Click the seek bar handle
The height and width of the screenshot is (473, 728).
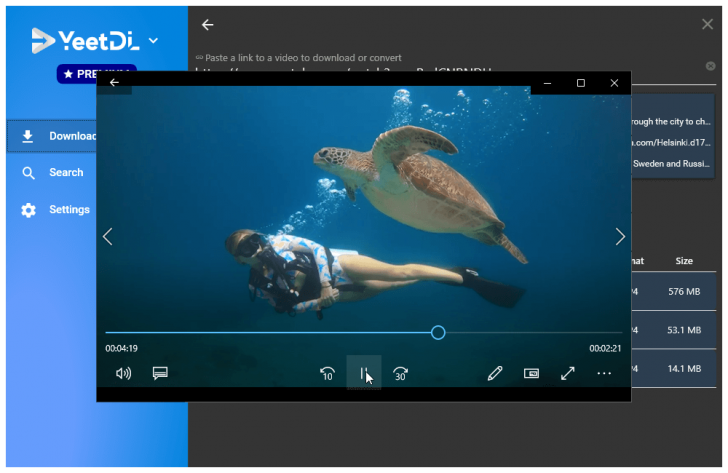coord(438,332)
